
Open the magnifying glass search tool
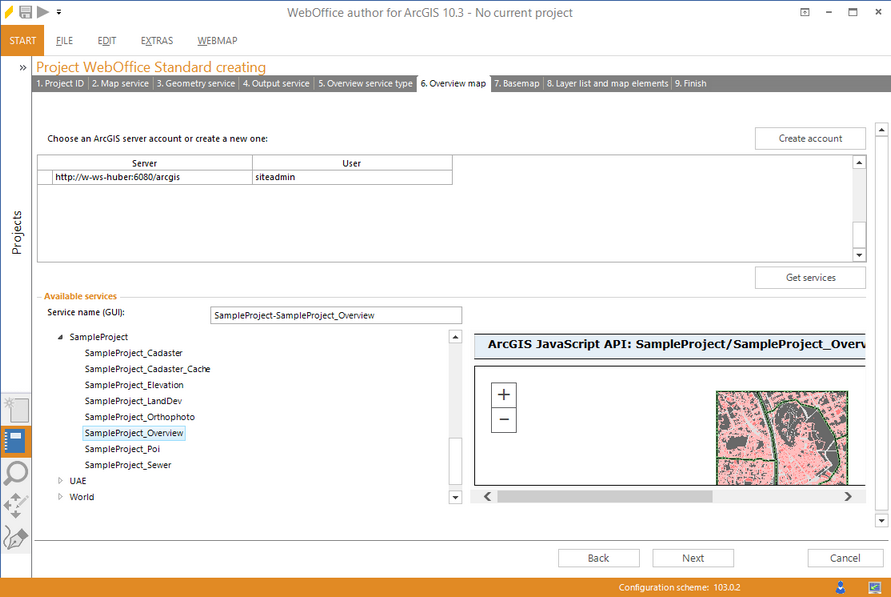tap(16, 474)
